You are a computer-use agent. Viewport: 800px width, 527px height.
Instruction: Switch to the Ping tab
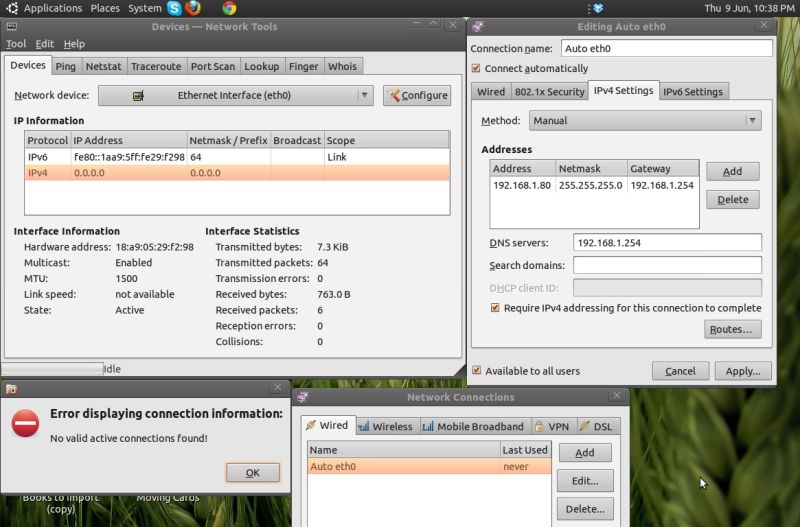tap(65, 66)
